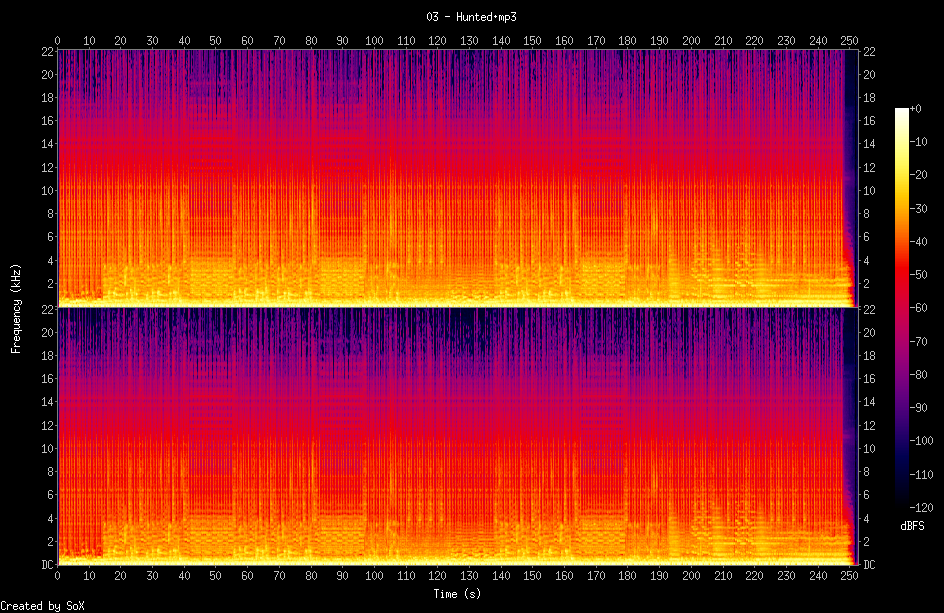This screenshot has height=613, width=944.
Task: Click the 200 tick on the top time axis
Action: 691,41
